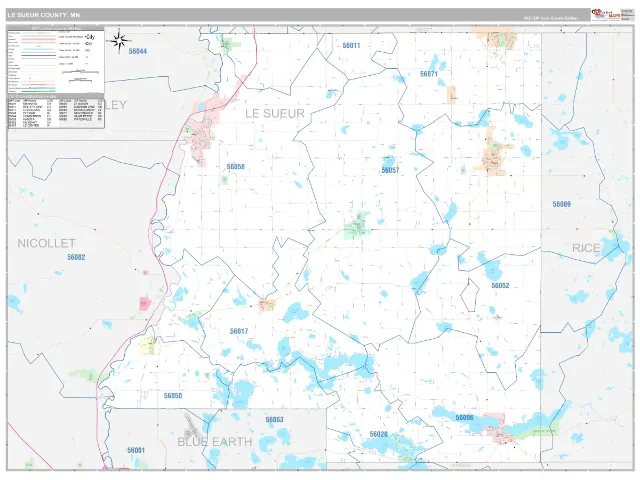Select ZIP code label 56057
This screenshot has width=640, height=480.
[390, 170]
